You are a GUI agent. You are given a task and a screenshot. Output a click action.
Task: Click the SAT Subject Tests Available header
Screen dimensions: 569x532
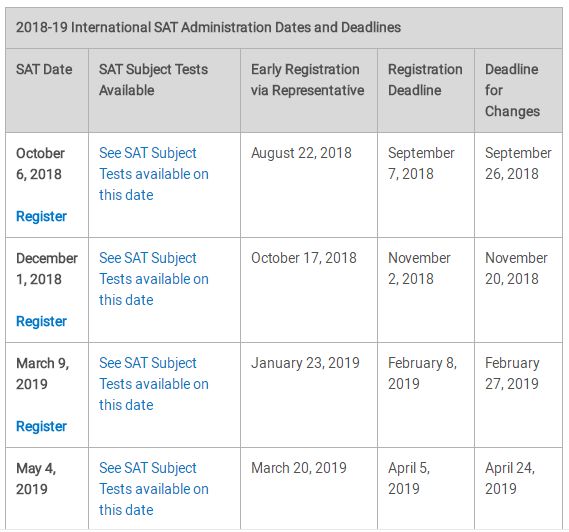click(153, 79)
